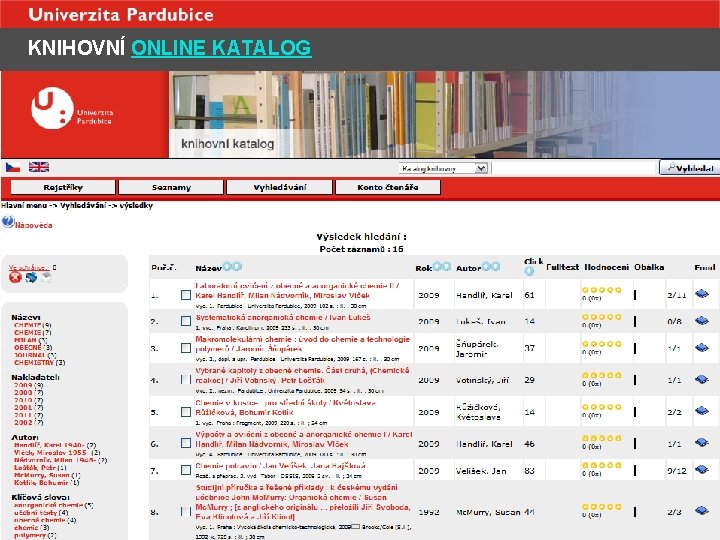The width and height of the screenshot is (720, 540).
Task: Click the second sort icon beside Rok
Action: (x=446, y=266)
